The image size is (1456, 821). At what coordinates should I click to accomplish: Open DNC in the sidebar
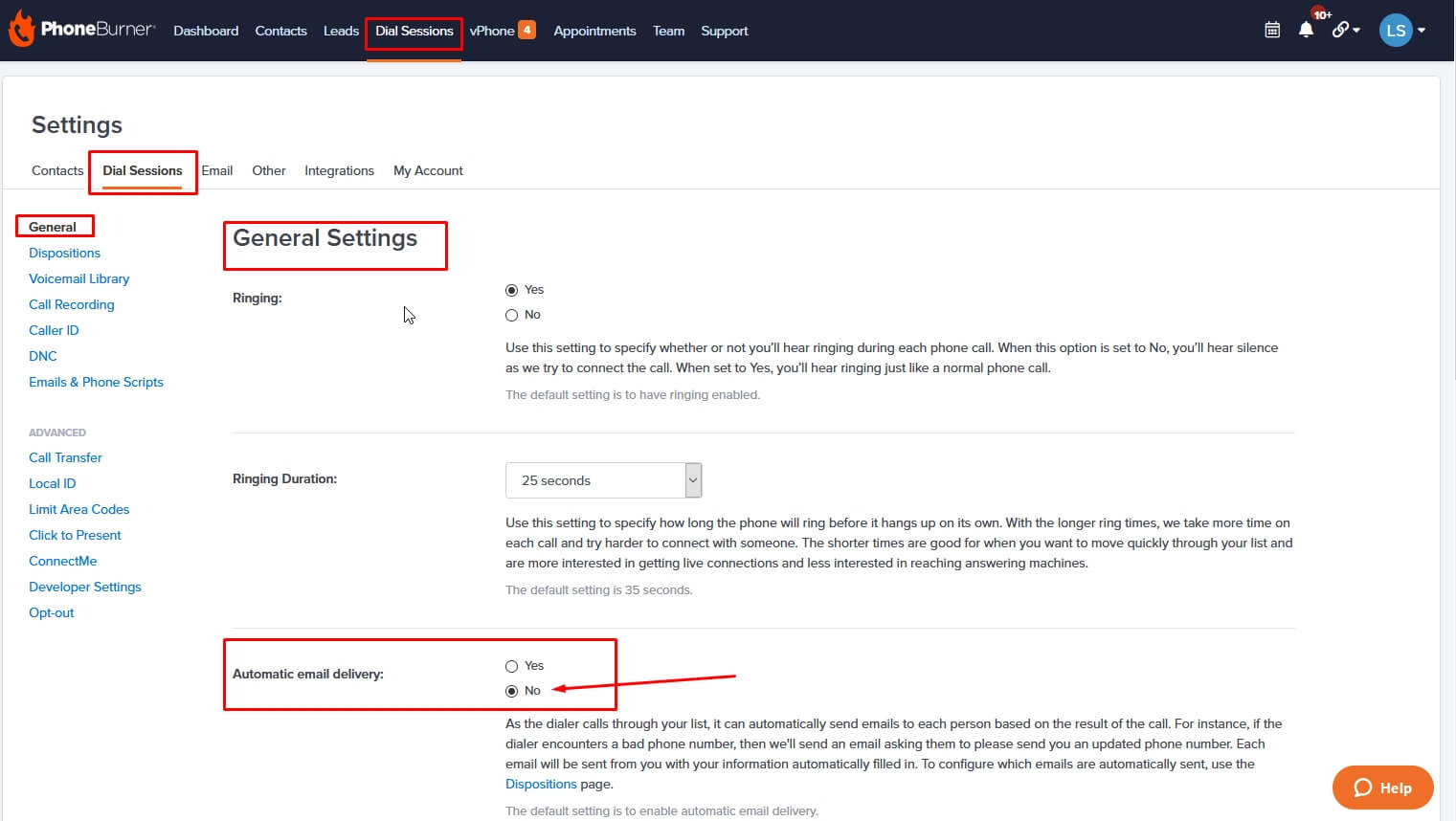[43, 356]
